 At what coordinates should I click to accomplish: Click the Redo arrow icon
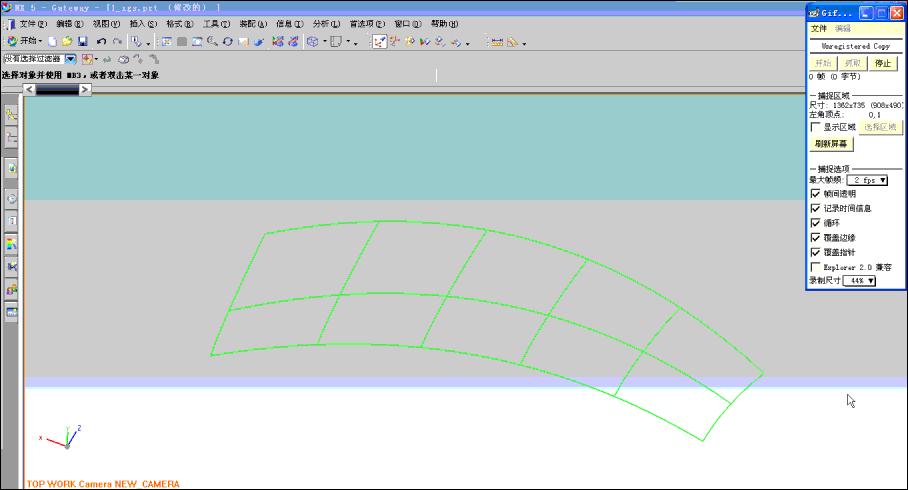coord(117,41)
